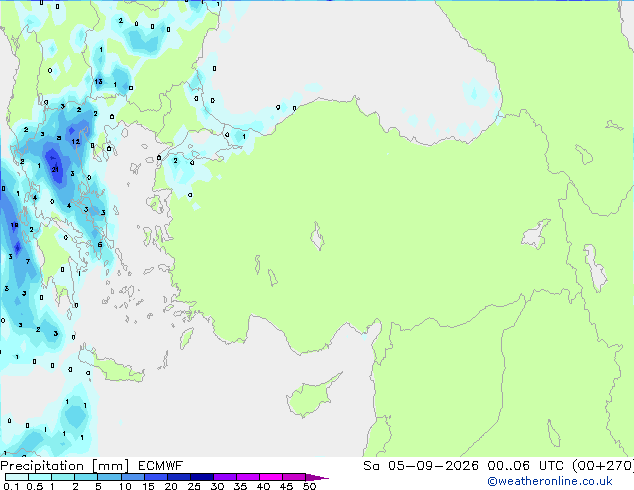Select the 15 to 20 mm legend swatch

click(x=156, y=477)
